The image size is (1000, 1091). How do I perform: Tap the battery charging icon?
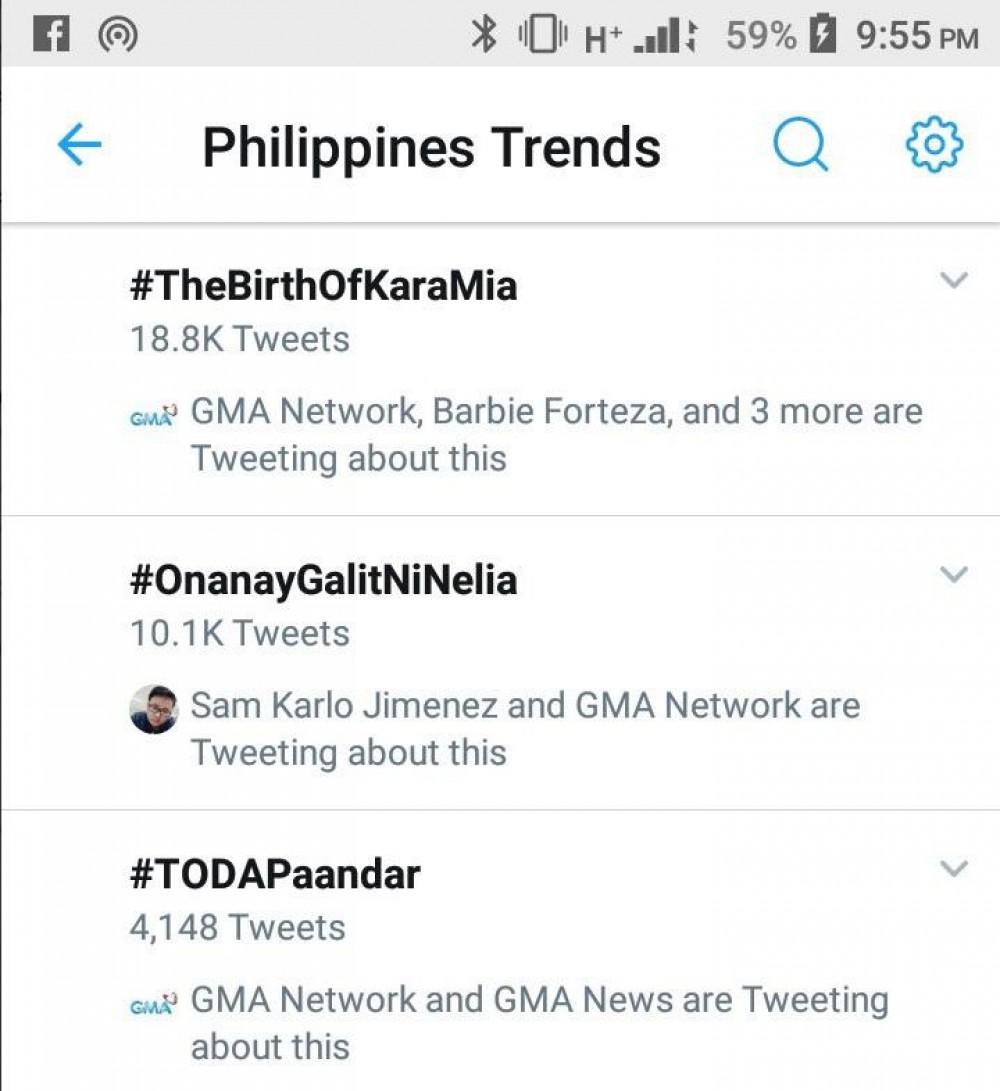click(822, 36)
